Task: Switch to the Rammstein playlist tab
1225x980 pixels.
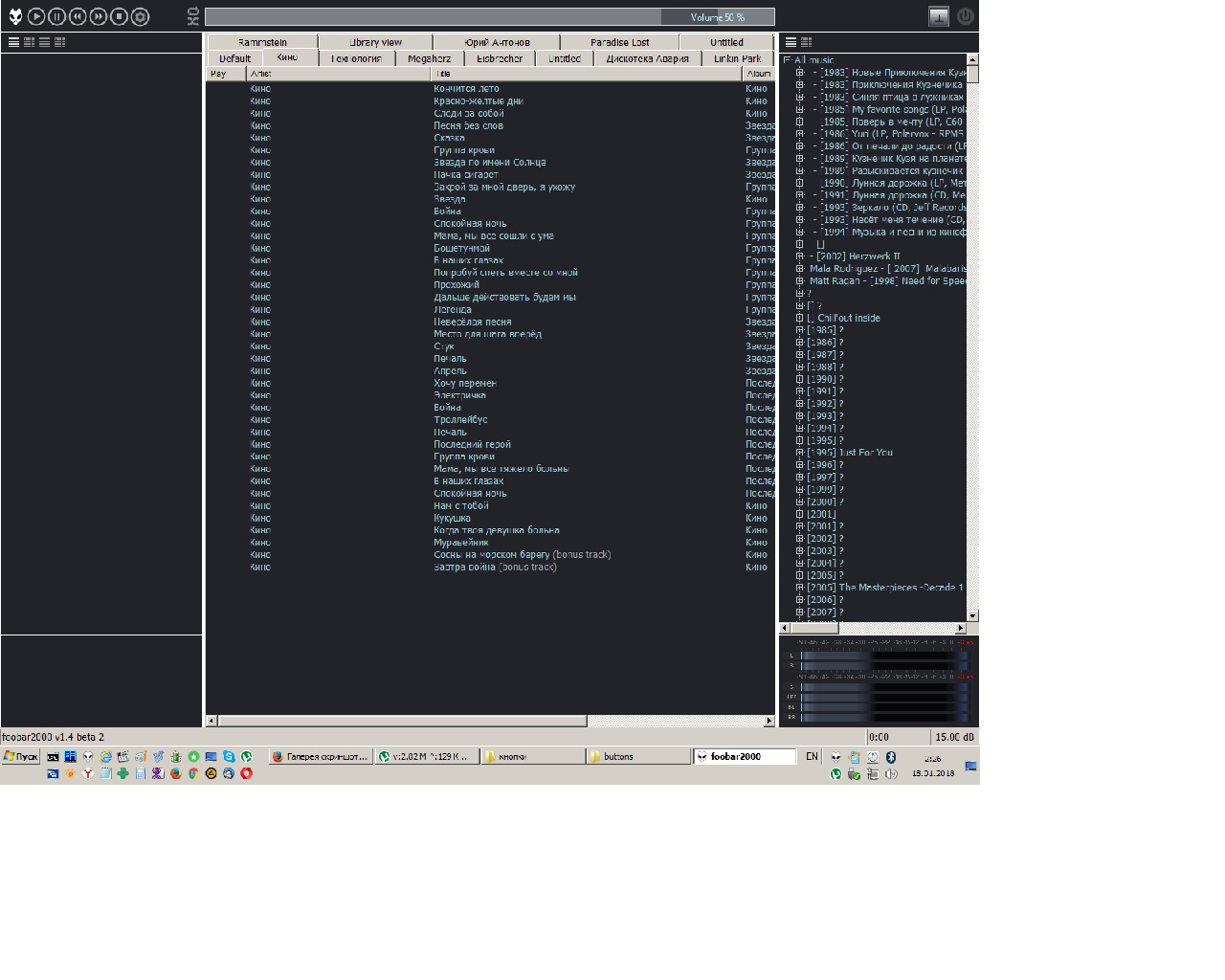Action: (262, 42)
